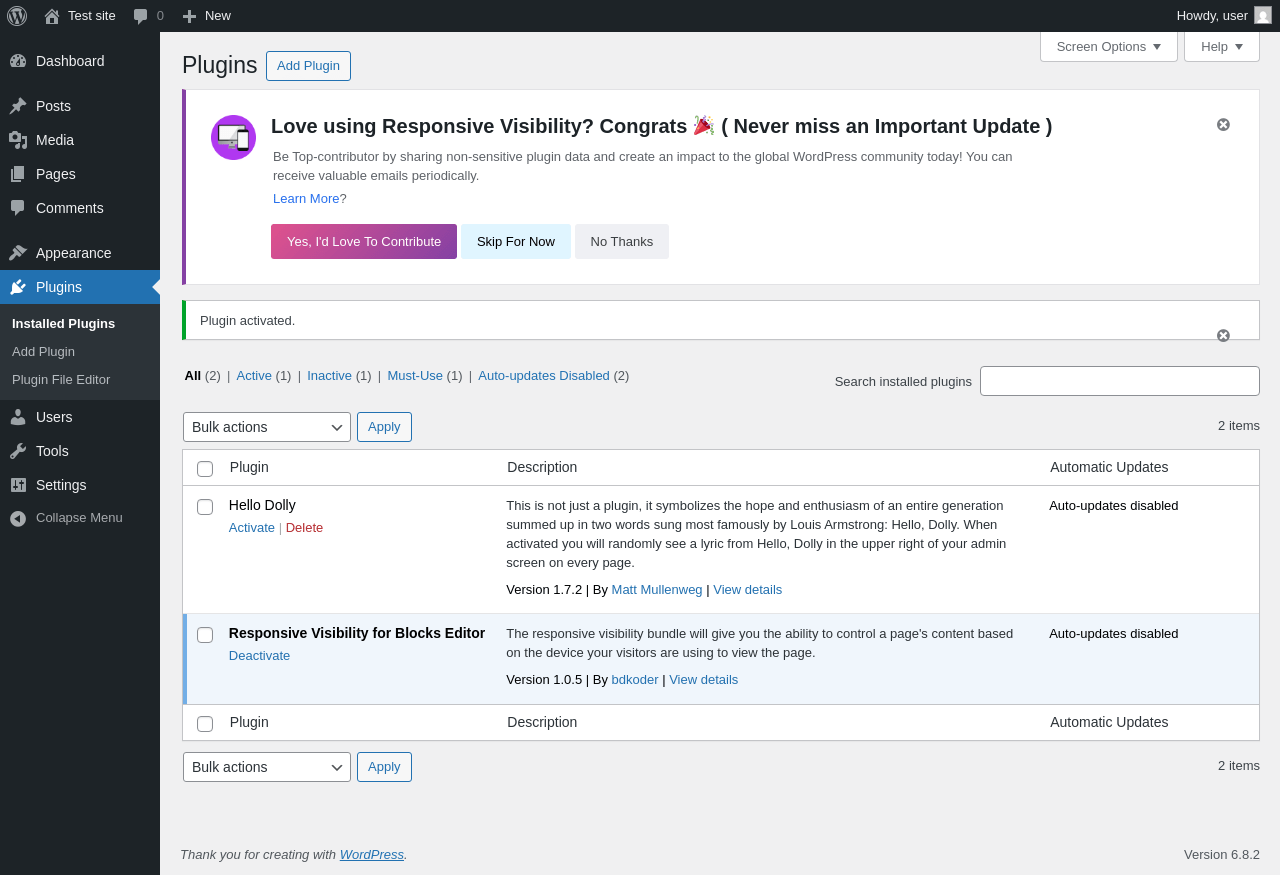This screenshot has height=875, width=1280.
Task: Filter by Auto-updates Disabled
Action: pyautogui.click(x=544, y=375)
